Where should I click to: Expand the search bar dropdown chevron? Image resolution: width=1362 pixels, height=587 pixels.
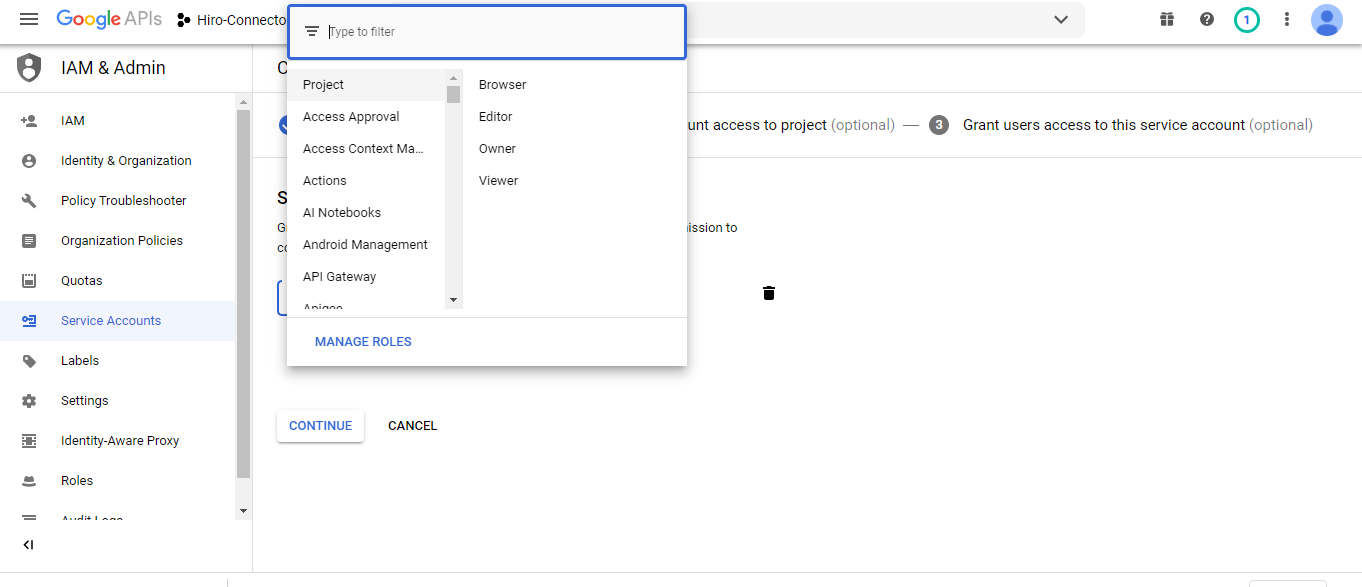click(1061, 20)
